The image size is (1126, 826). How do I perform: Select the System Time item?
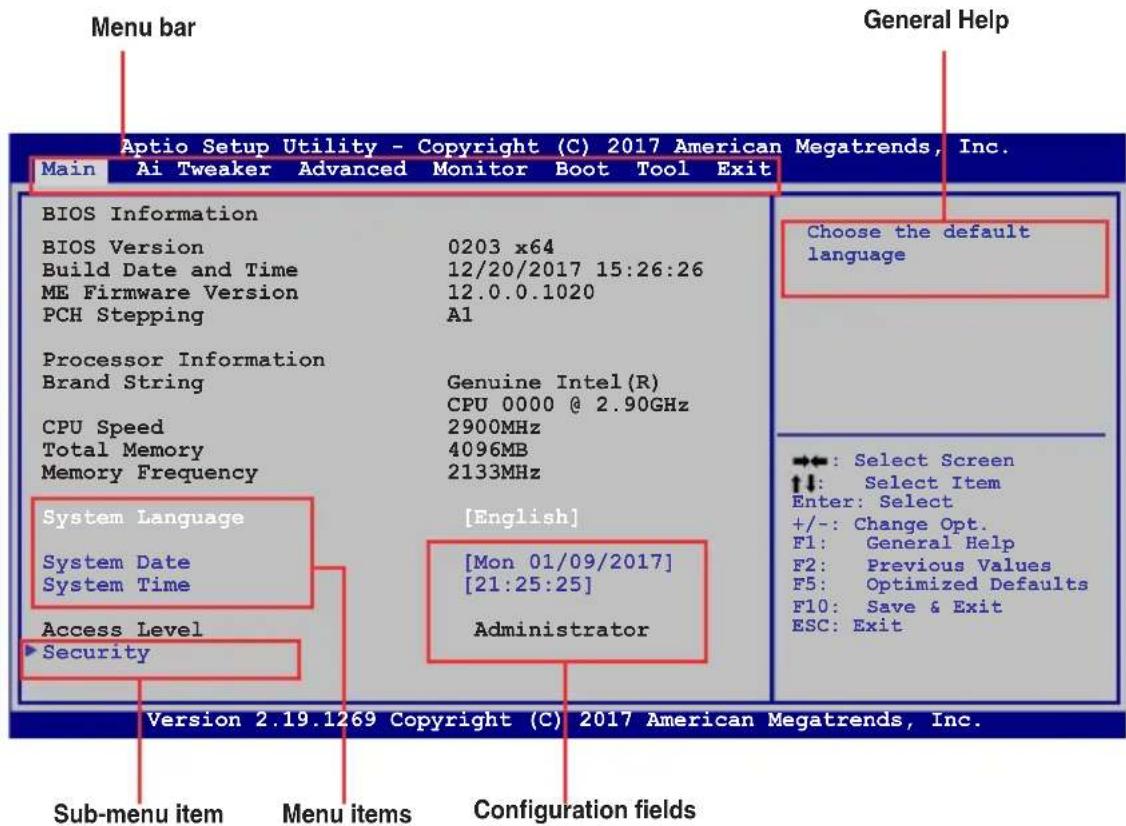click(x=116, y=585)
